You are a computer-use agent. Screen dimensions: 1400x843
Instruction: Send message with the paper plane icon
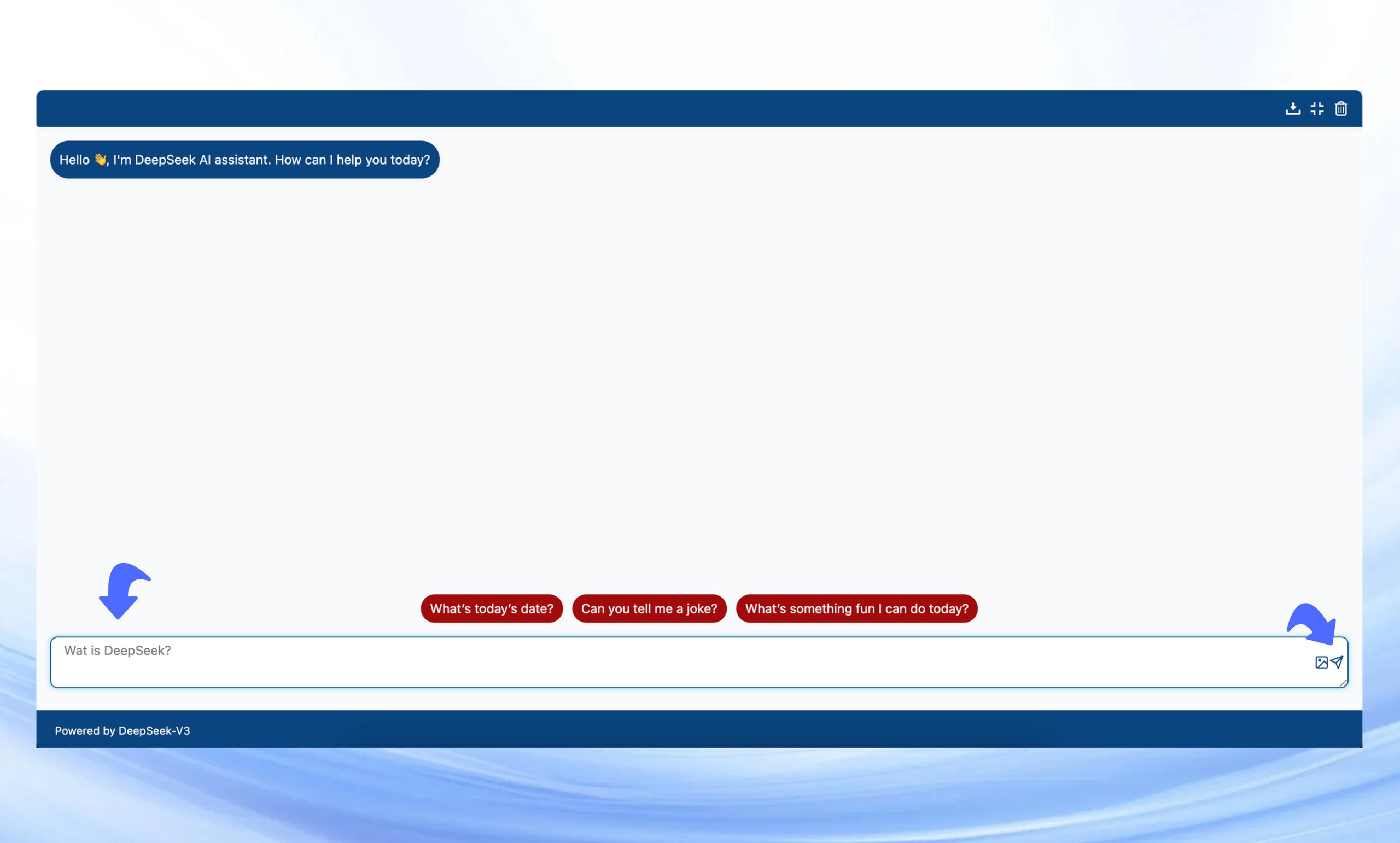coord(1337,662)
